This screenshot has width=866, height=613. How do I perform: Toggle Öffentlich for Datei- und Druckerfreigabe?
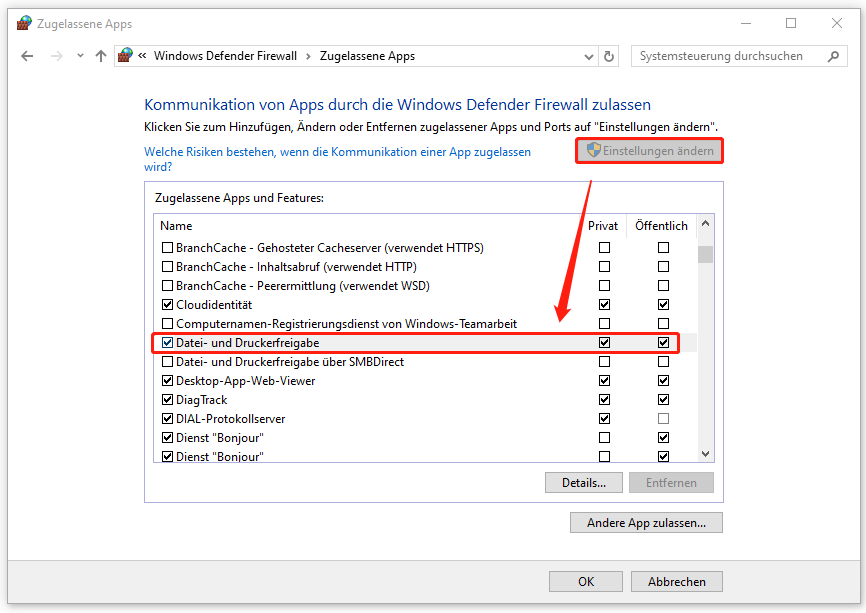[663, 342]
